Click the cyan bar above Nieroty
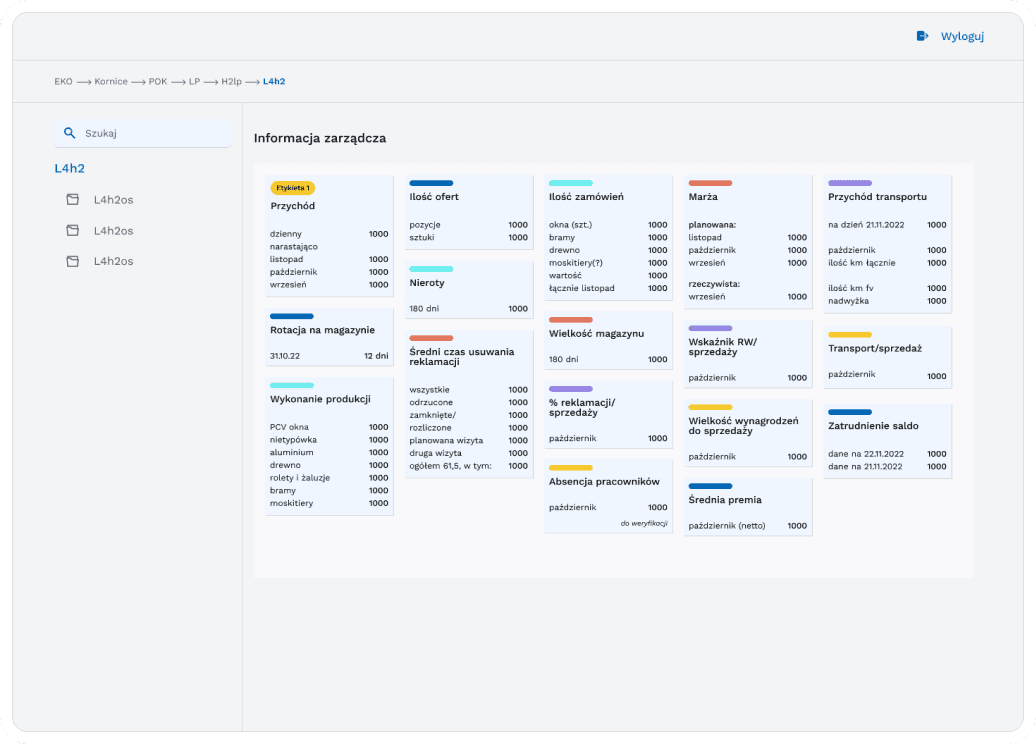The image size is (1036, 744). 431,269
